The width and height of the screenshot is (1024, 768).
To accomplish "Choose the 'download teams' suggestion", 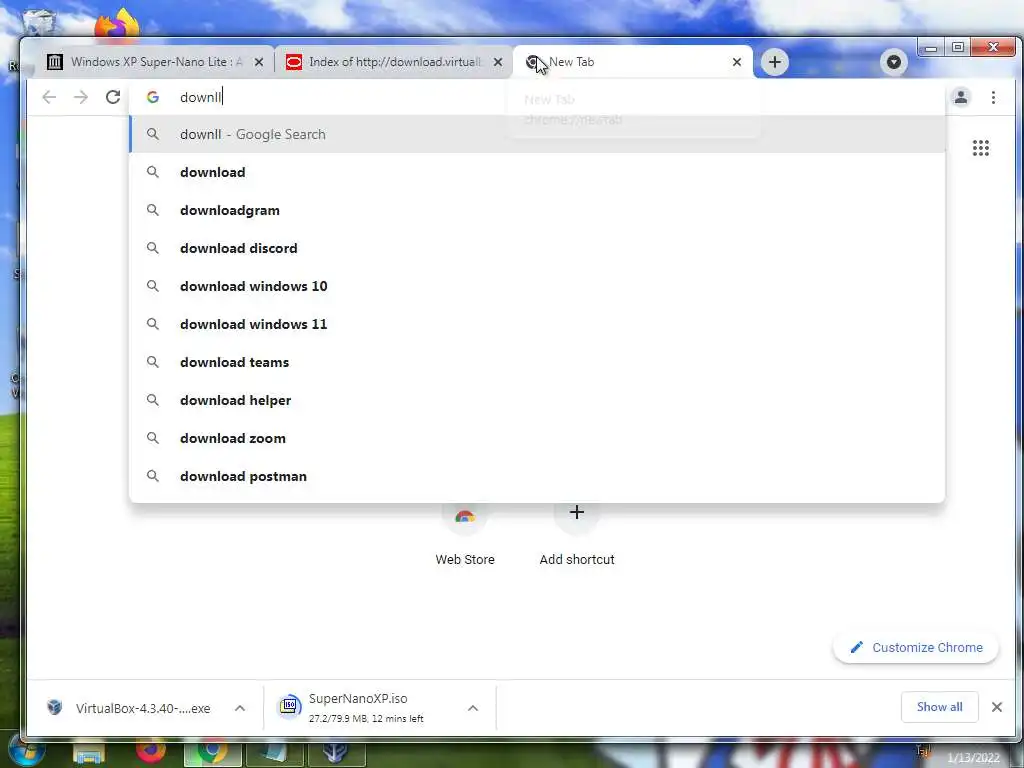I will click(537, 362).
